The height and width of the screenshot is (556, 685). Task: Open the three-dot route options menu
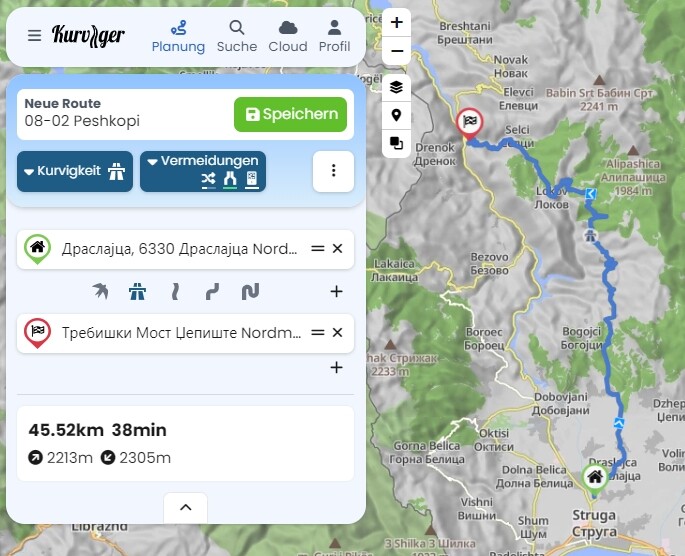coord(333,171)
